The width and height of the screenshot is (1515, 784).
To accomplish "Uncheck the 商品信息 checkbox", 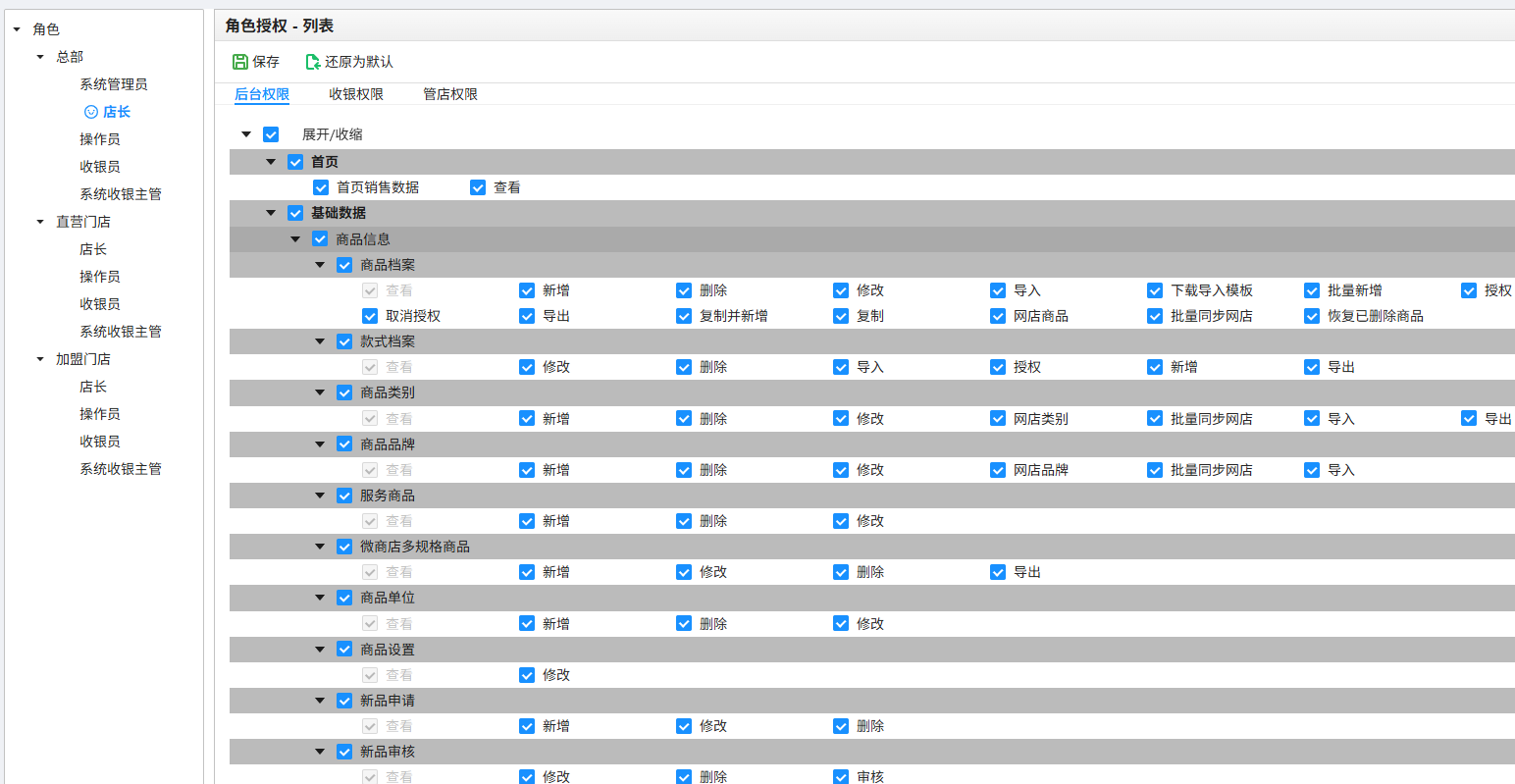I will 320,239.
